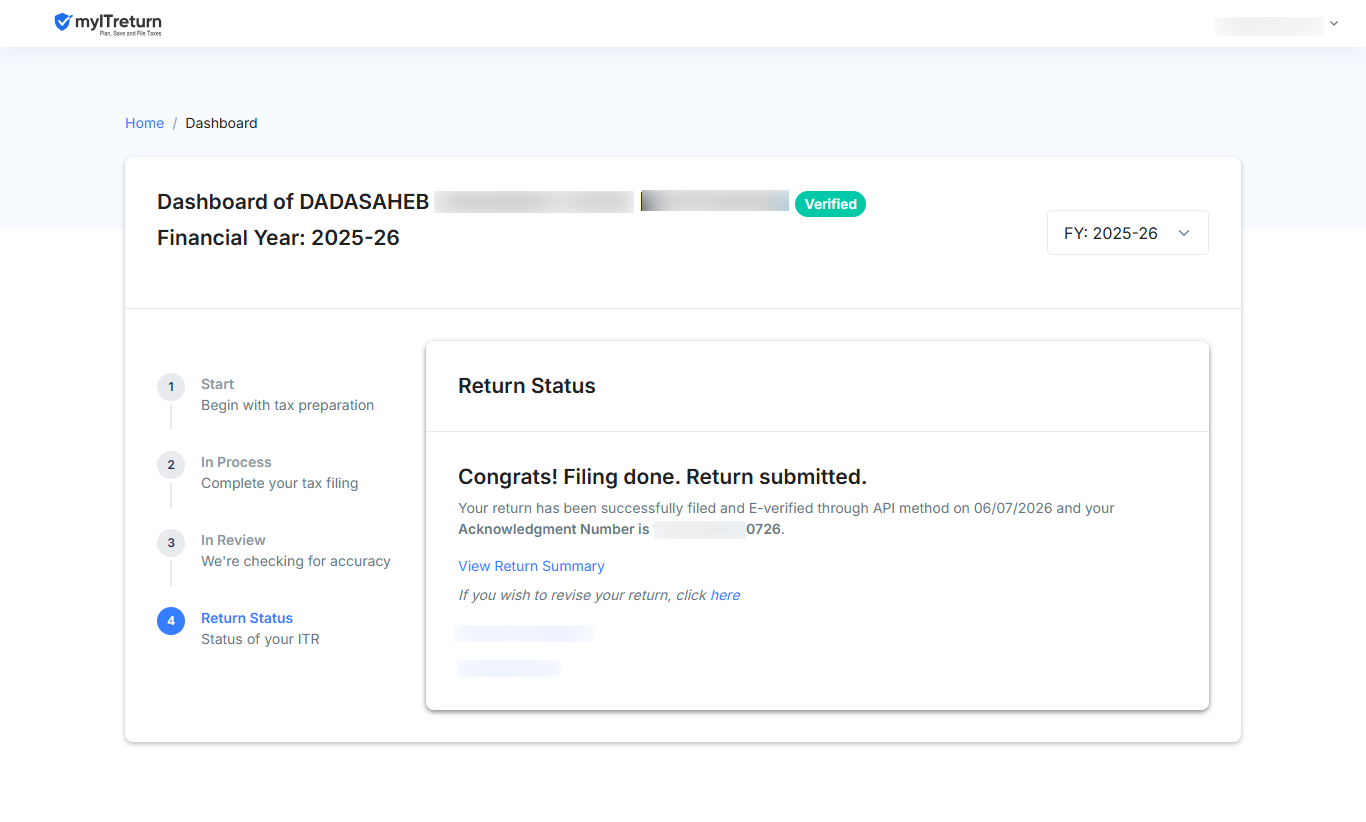Open the In Process step label
Viewport: 1366px width, 822px height.
236,462
